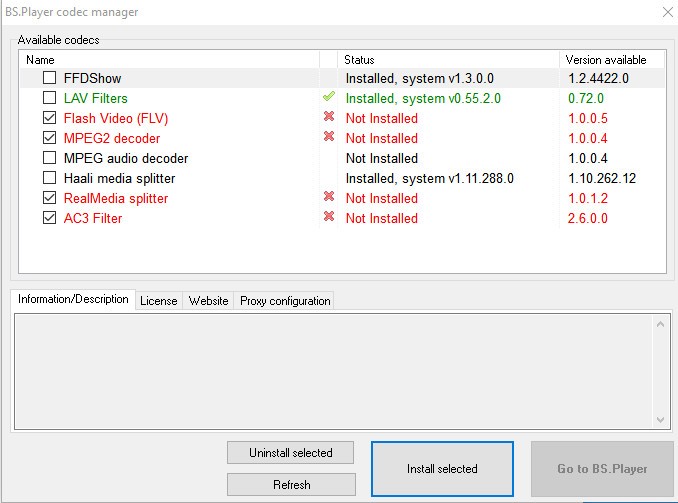Click version 2.6.0.0 for AC3 Filter
Viewport: 678px width, 503px height.
pos(588,218)
